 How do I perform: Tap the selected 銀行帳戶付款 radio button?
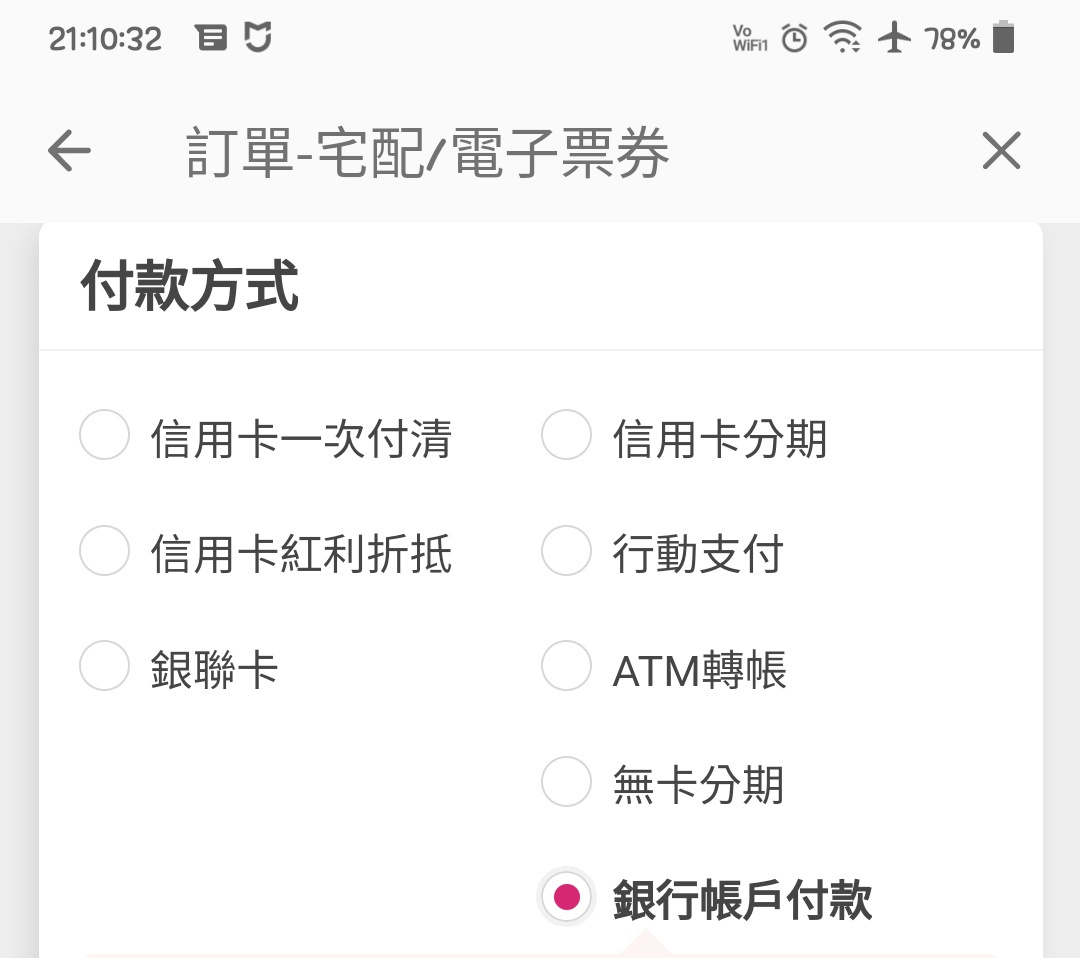point(567,897)
